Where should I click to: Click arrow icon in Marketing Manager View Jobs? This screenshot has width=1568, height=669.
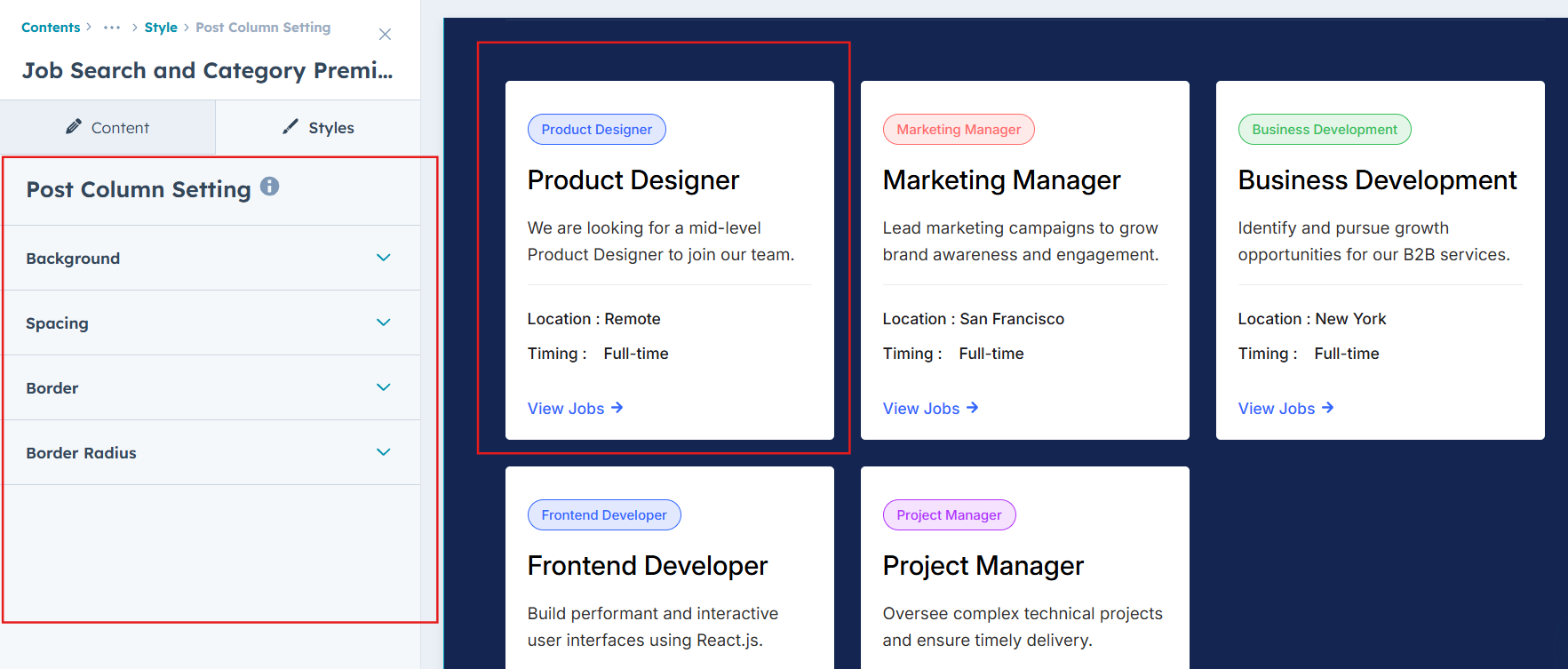tap(973, 408)
